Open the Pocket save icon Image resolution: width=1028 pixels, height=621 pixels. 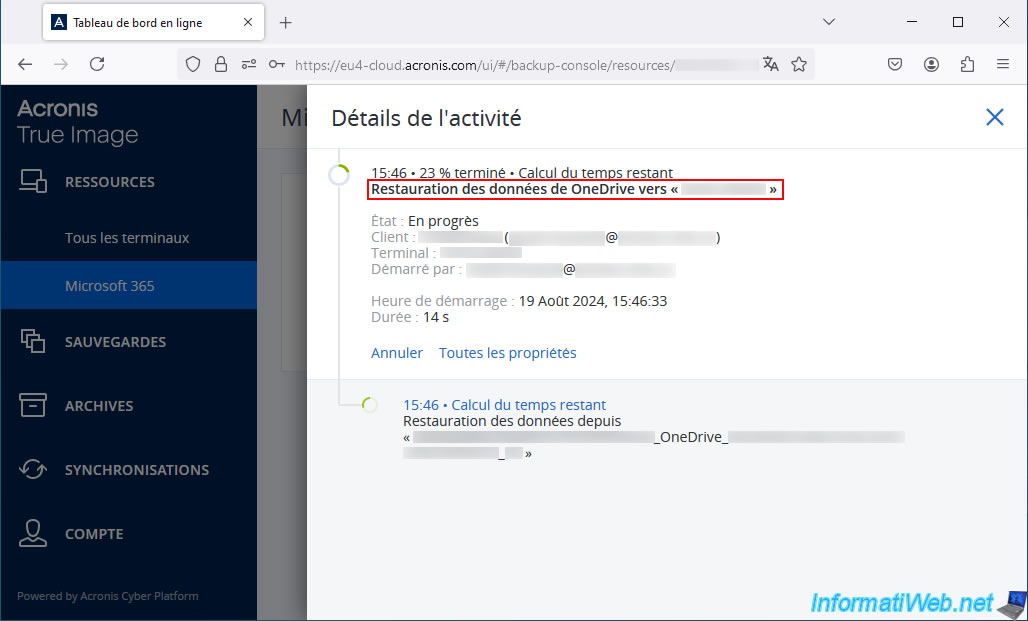pos(895,64)
